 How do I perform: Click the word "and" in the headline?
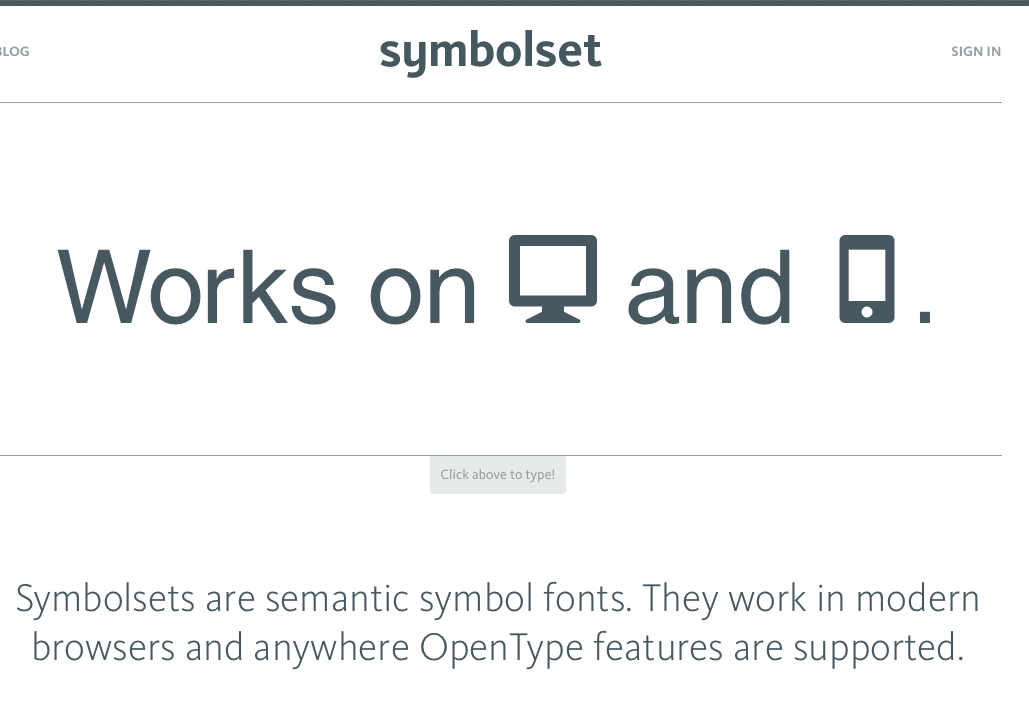(709, 288)
